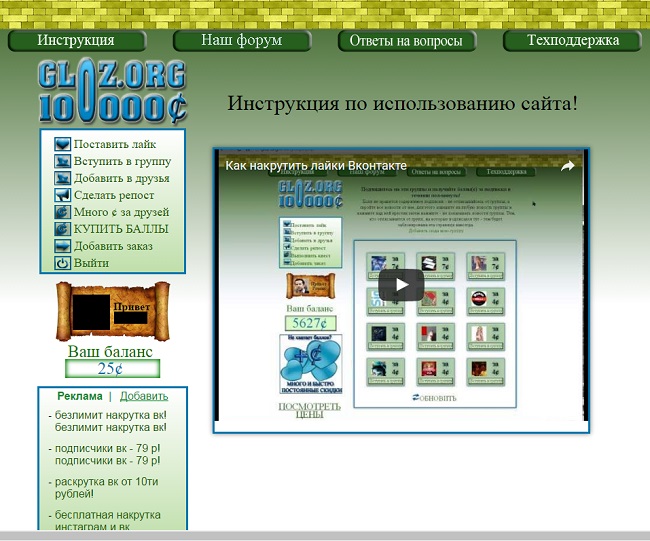Open Техподдержка support page
Screen dimensions: 650x541
(572, 41)
